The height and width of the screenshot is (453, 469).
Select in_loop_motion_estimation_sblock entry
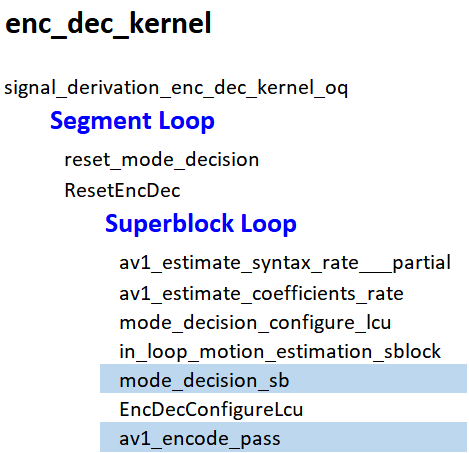[x=280, y=352]
